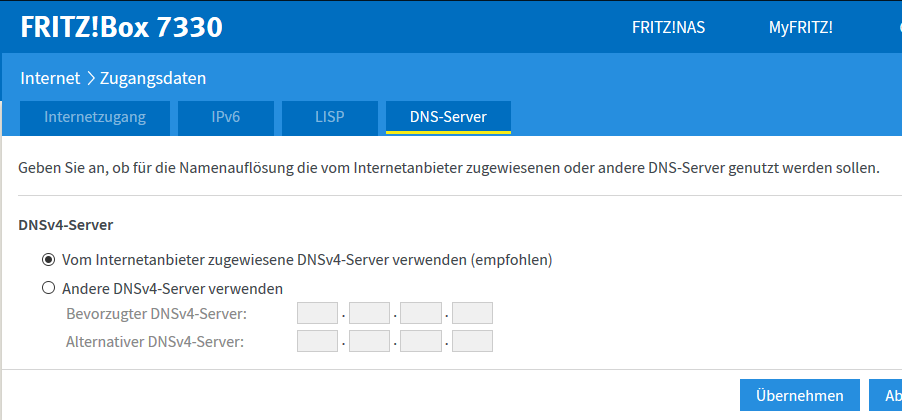Viewport: 902px width, 420px height.
Task: Select Andere DNSv4-Server verwenden radio
Action: 48,288
